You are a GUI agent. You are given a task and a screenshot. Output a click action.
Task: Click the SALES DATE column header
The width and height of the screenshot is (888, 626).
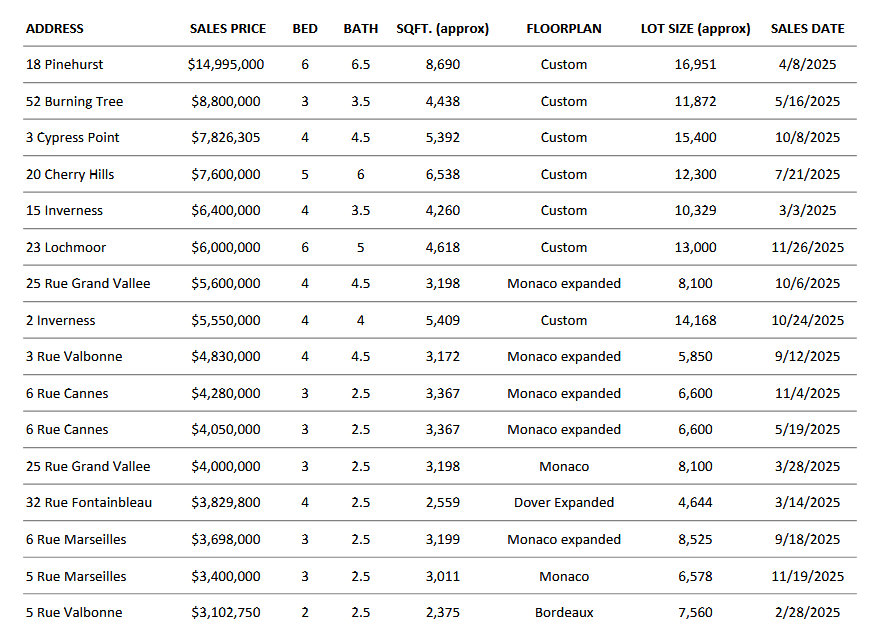tap(807, 29)
